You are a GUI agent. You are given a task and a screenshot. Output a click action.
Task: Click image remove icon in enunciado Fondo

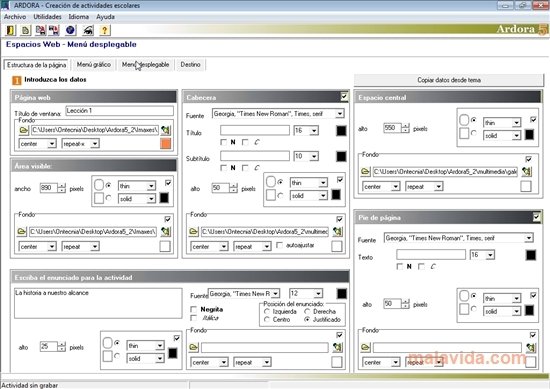[x=337, y=348]
